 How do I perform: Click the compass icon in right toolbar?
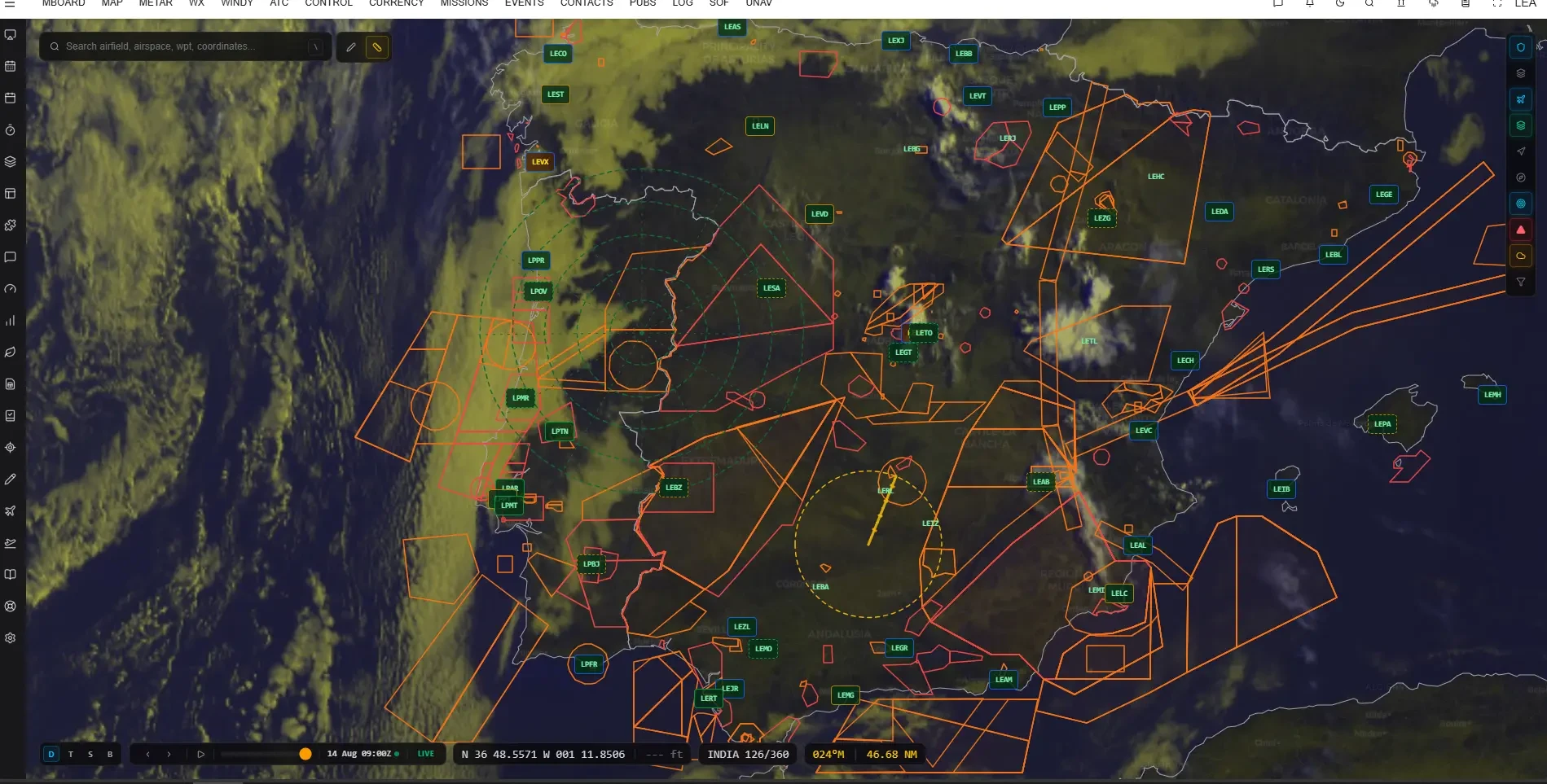pyautogui.click(x=1521, y=177)
